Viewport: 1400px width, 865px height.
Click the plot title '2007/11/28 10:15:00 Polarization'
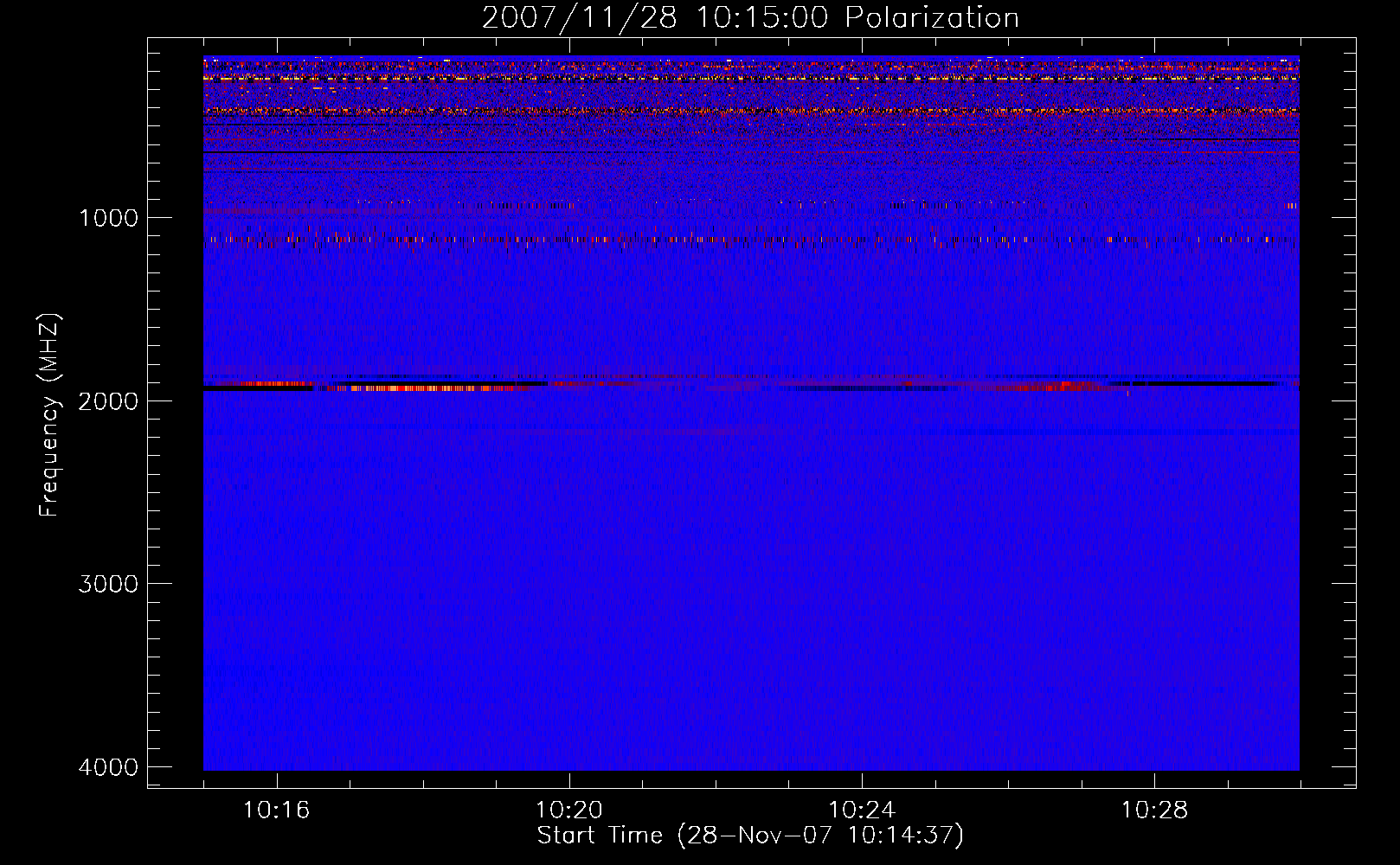coord(750,17)
